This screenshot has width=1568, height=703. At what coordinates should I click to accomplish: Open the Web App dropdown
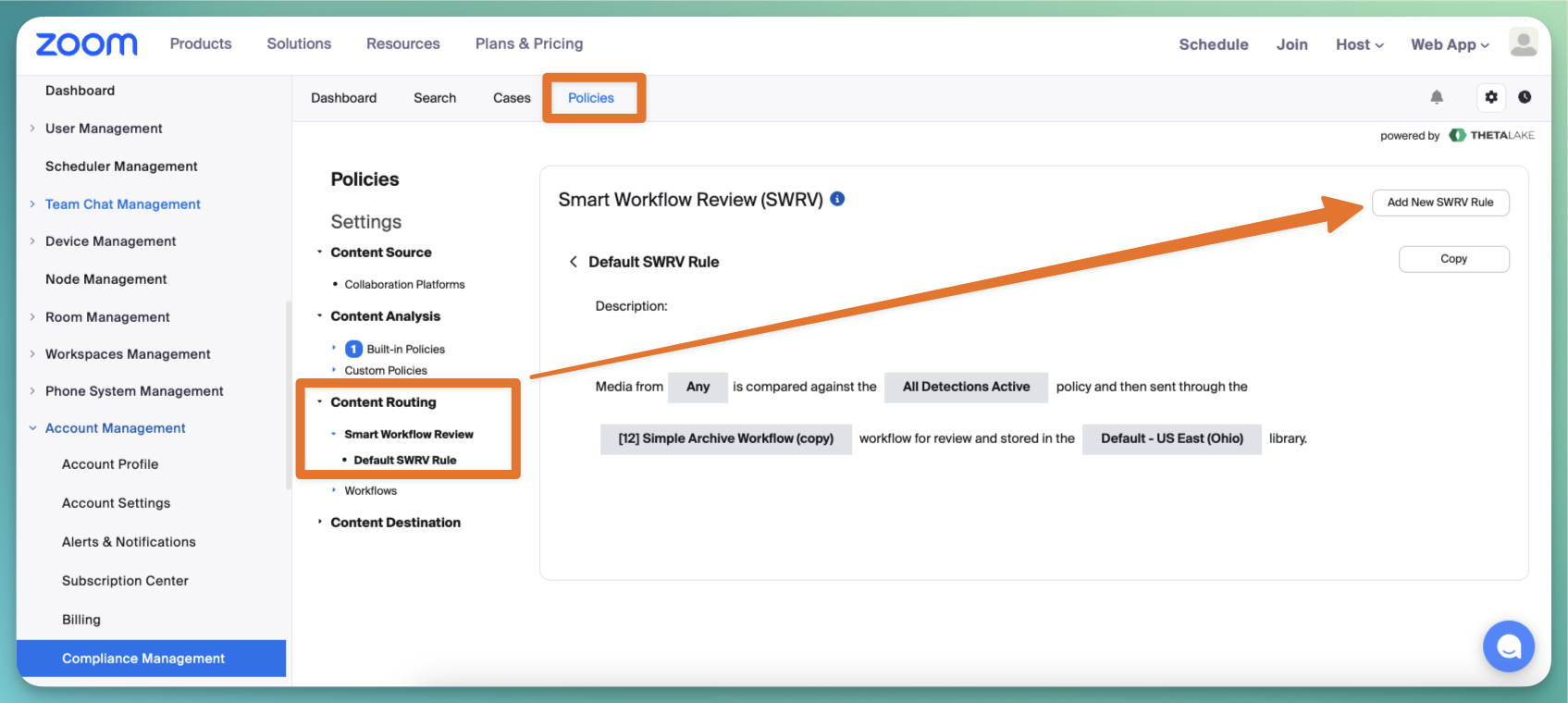(x=1450, y=44)
